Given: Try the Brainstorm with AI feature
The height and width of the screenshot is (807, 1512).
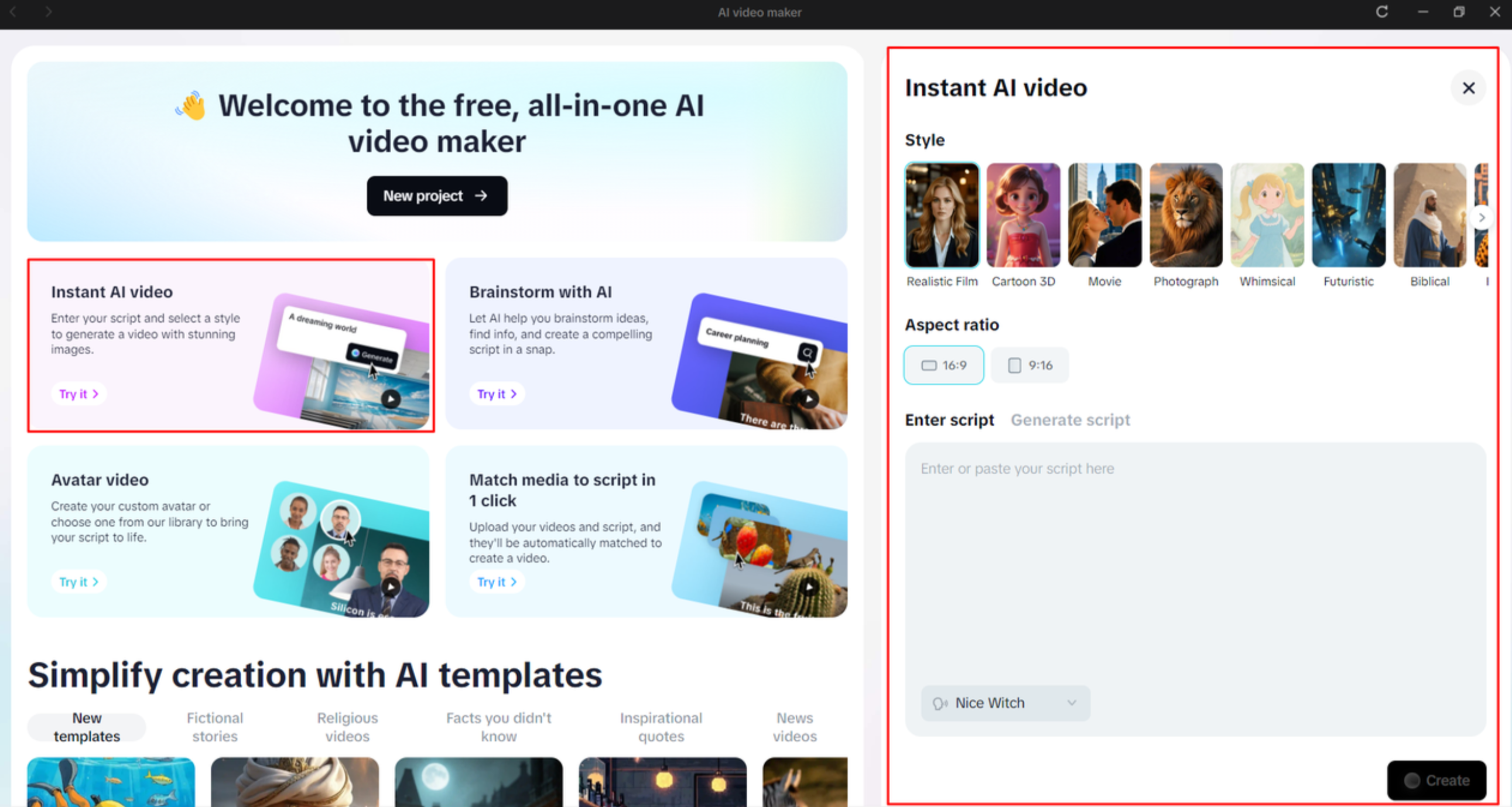Looking at the screenshot, I should pos(497,394).
